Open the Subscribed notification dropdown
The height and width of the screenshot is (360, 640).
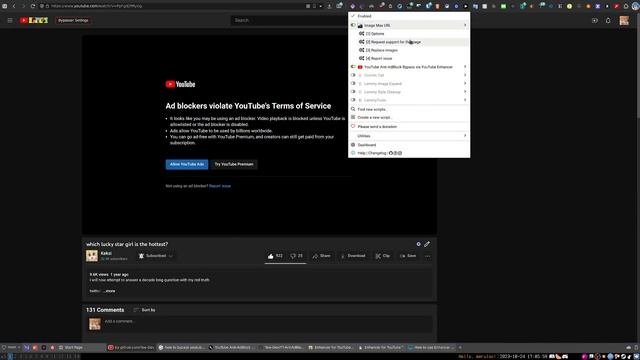pyautogui.click(x=156, y=256)
